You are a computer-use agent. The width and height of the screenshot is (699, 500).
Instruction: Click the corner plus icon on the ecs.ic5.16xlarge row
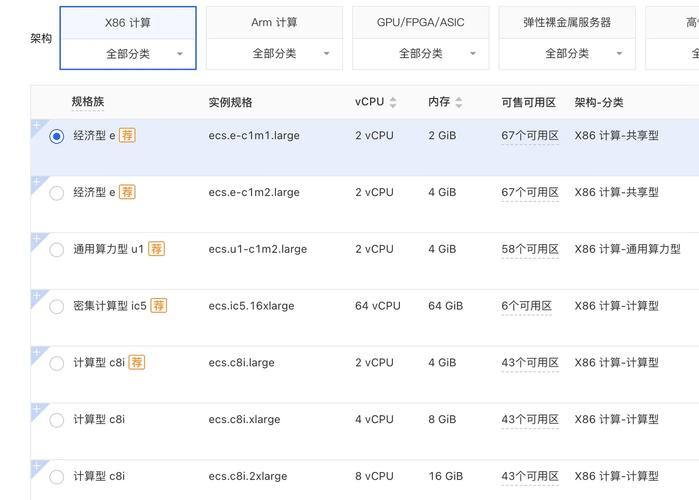coord(37,296)
